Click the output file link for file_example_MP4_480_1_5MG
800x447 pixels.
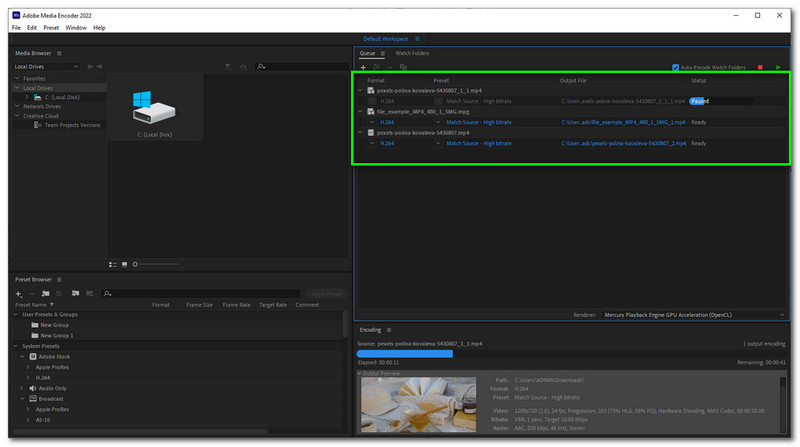622,122
